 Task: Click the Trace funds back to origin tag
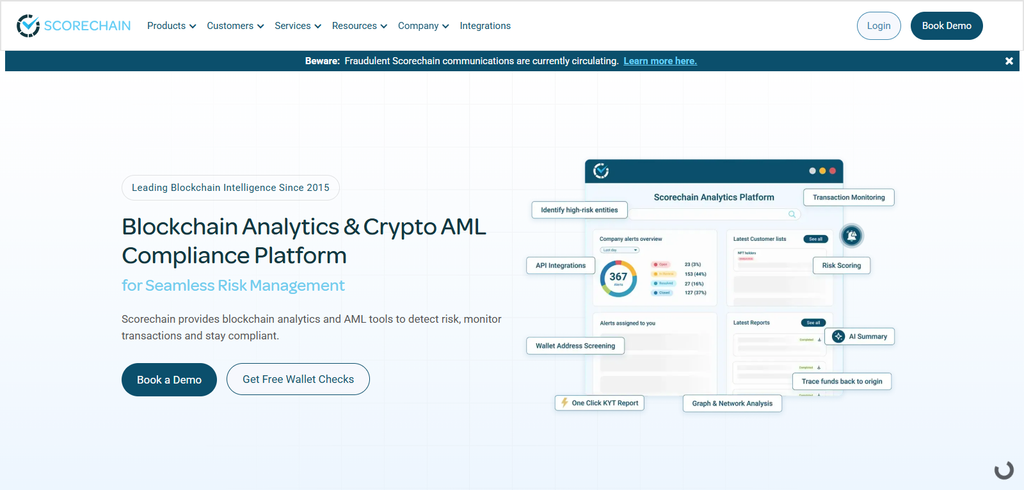(842, 381)
